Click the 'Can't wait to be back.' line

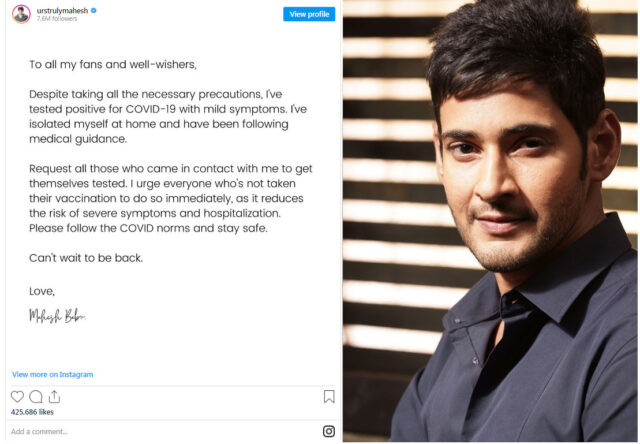coord(86,258)
